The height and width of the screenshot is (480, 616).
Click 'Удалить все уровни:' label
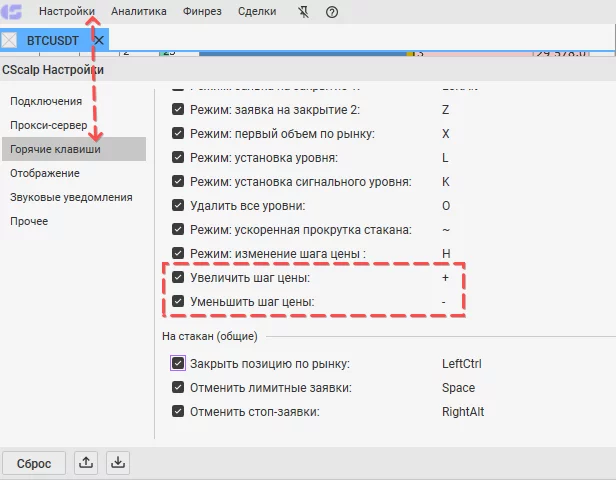click(248, 205)
